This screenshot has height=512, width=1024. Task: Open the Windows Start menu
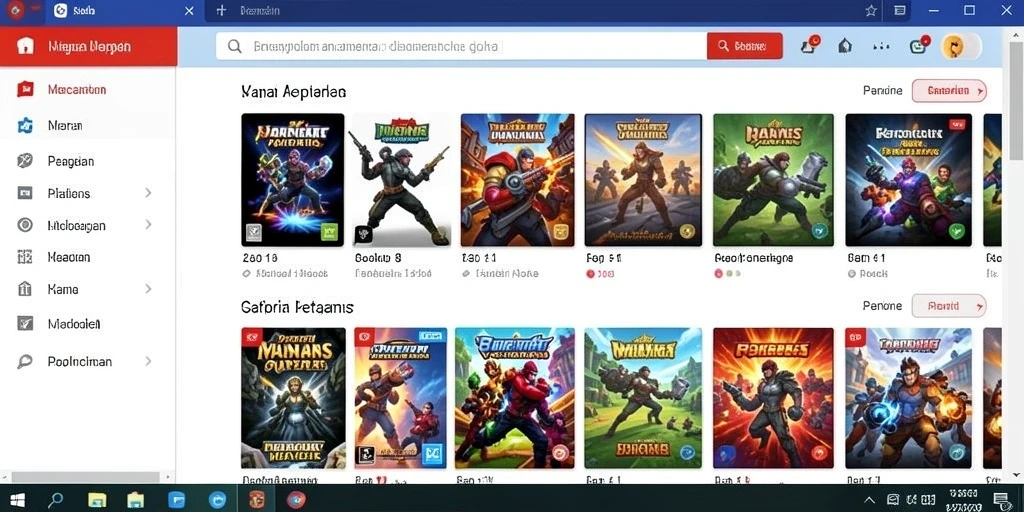pyautogui.click(x=18, y=500)
